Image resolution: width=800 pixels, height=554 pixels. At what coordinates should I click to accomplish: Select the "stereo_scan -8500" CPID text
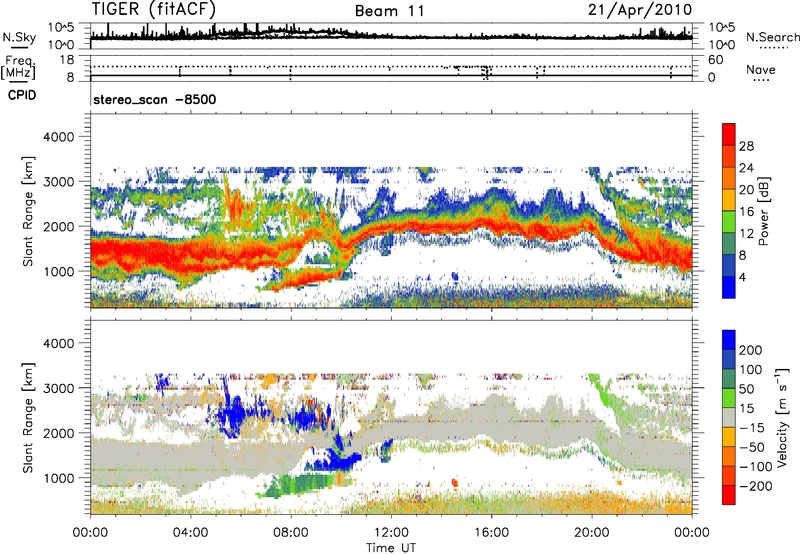155,99
